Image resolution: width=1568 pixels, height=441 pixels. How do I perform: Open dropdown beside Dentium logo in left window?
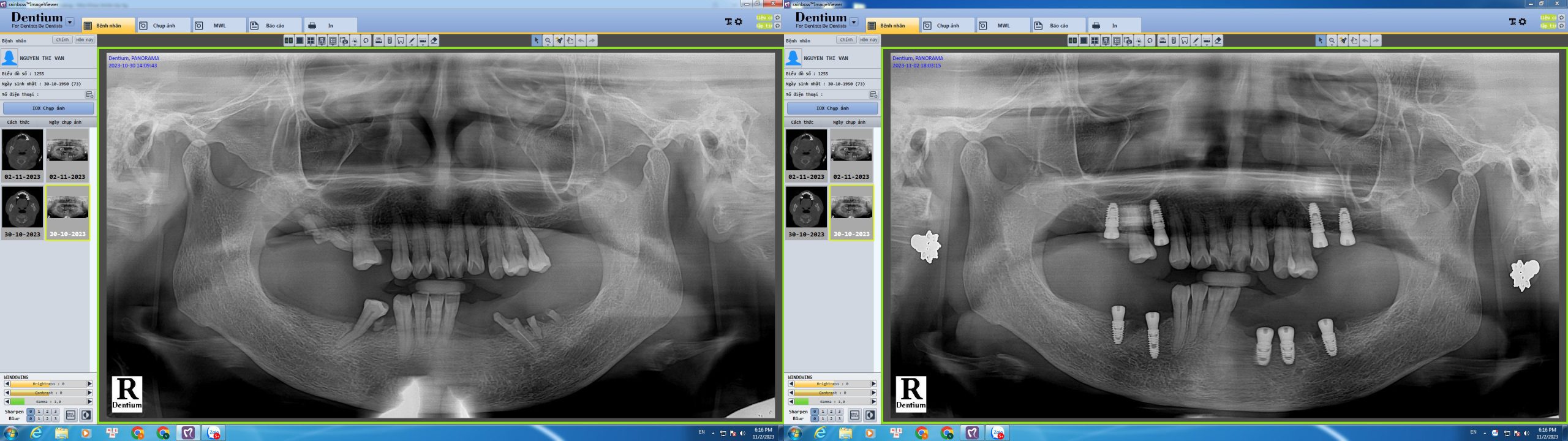[70, 22]
